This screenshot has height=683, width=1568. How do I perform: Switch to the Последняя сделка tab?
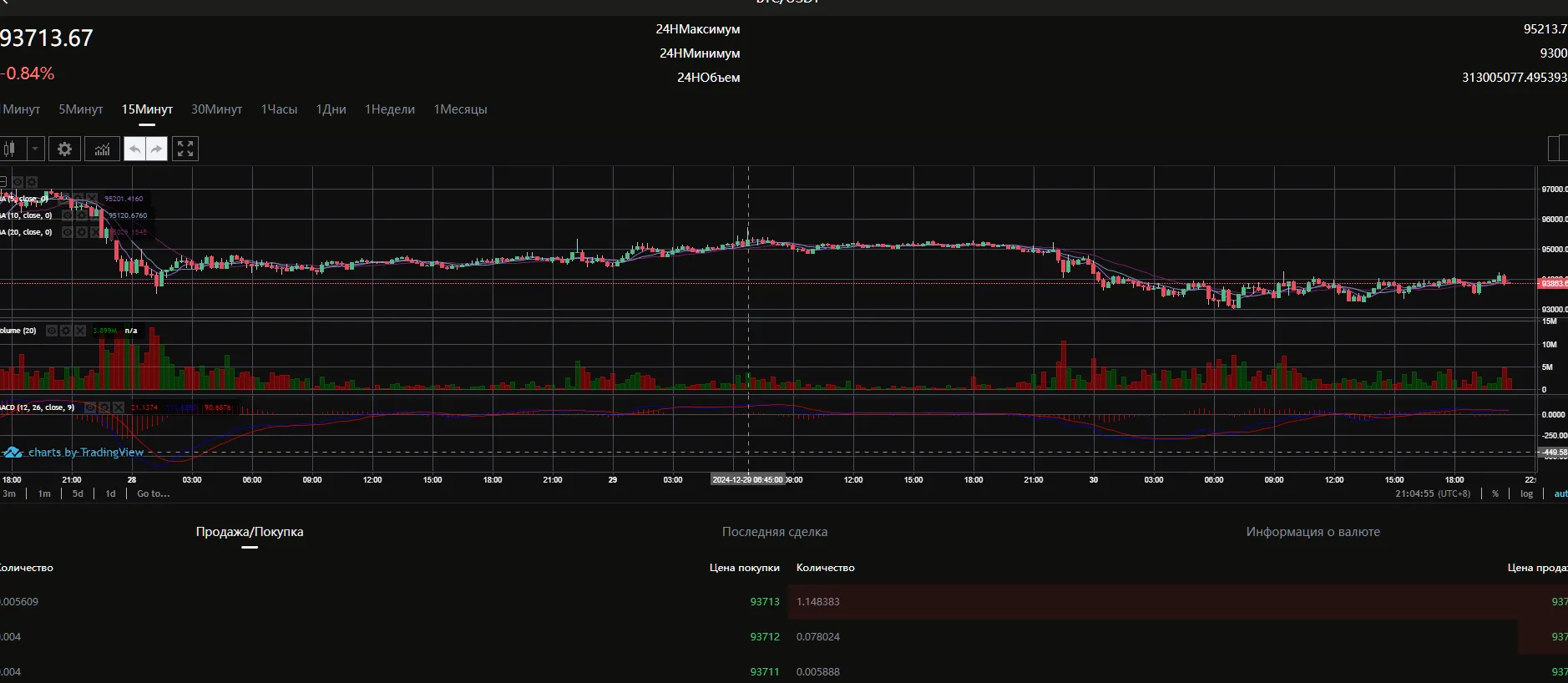pyautogui.click(x=775, y=532)
